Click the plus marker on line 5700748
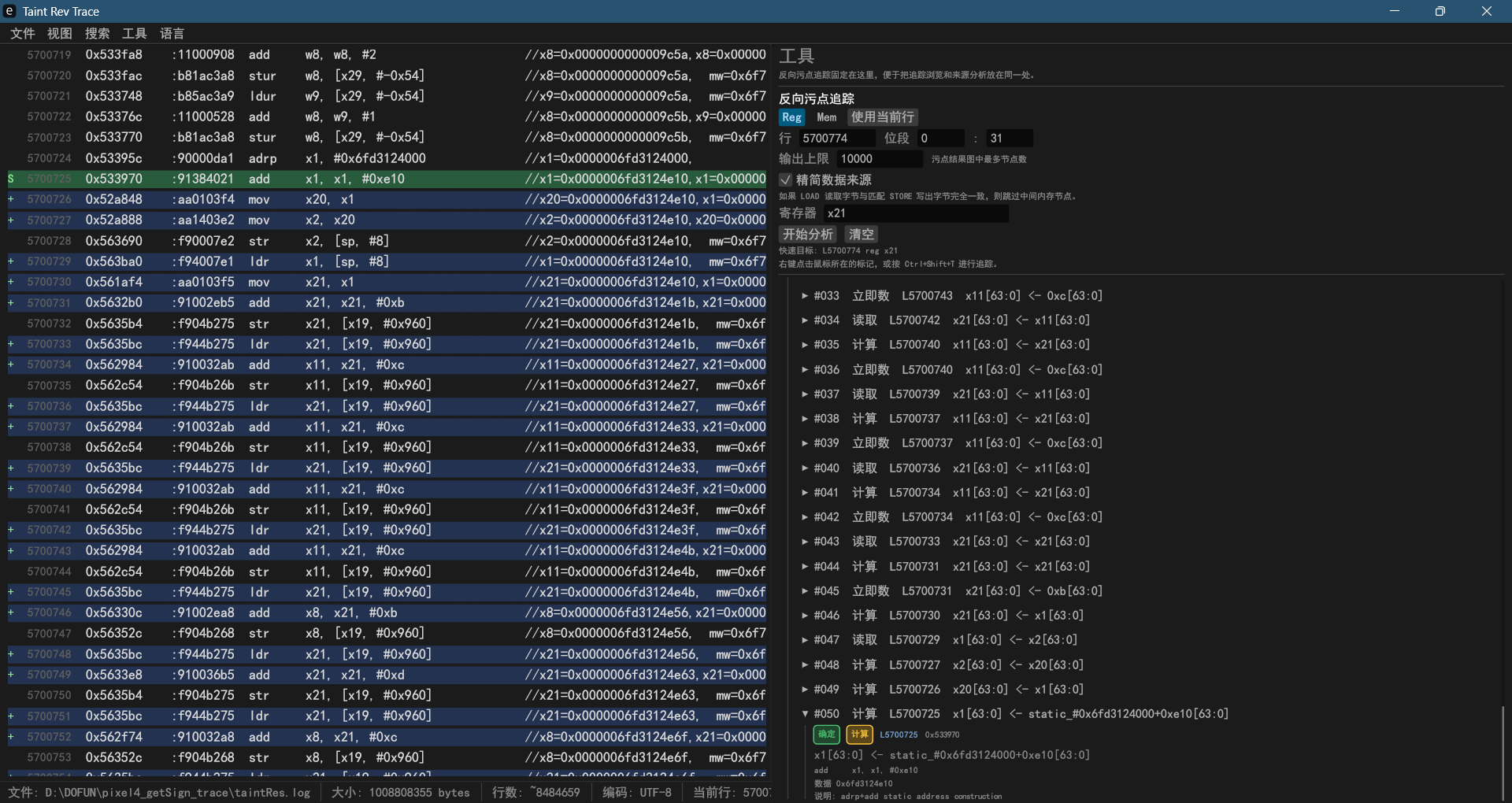This screenshot has height=803, width=1512. (11, 654)
